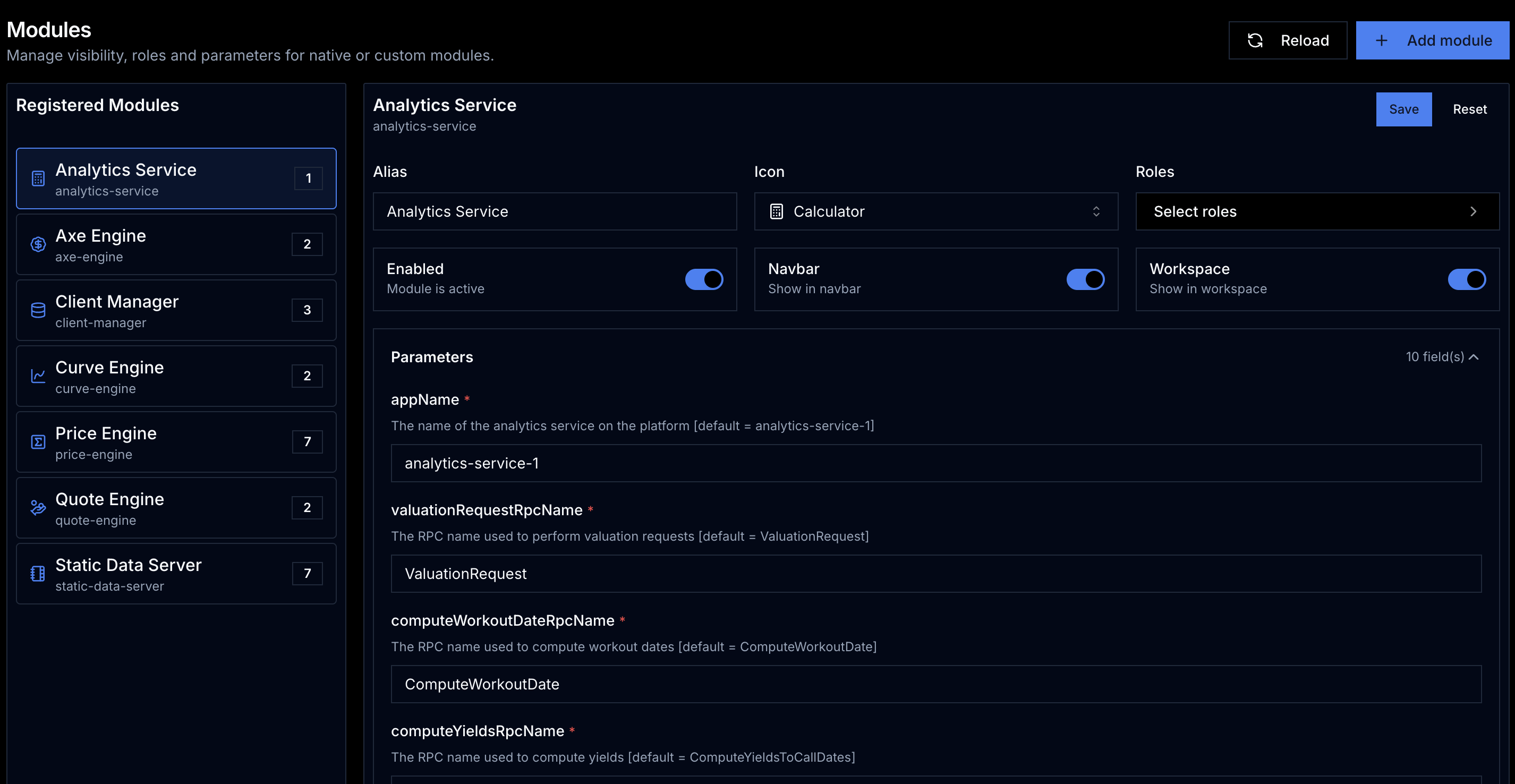This screenshot has width=1515, height=784.
Task: Click the Curve Engine chart icon
Action: click(x=38, y=377)
